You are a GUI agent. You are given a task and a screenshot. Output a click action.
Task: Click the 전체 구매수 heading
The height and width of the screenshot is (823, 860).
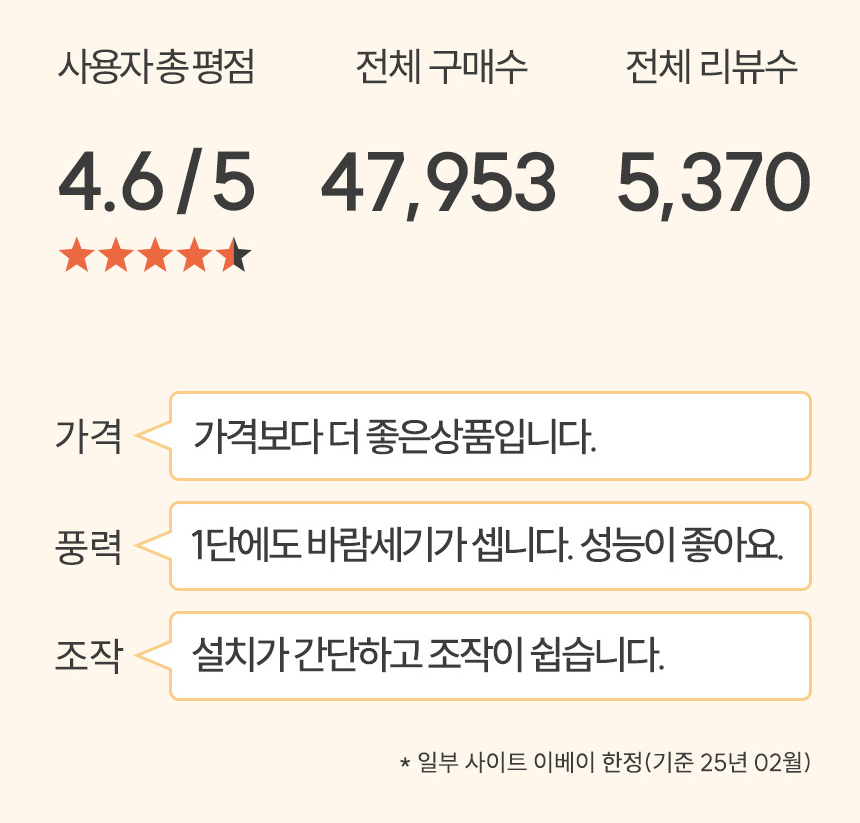441,69
